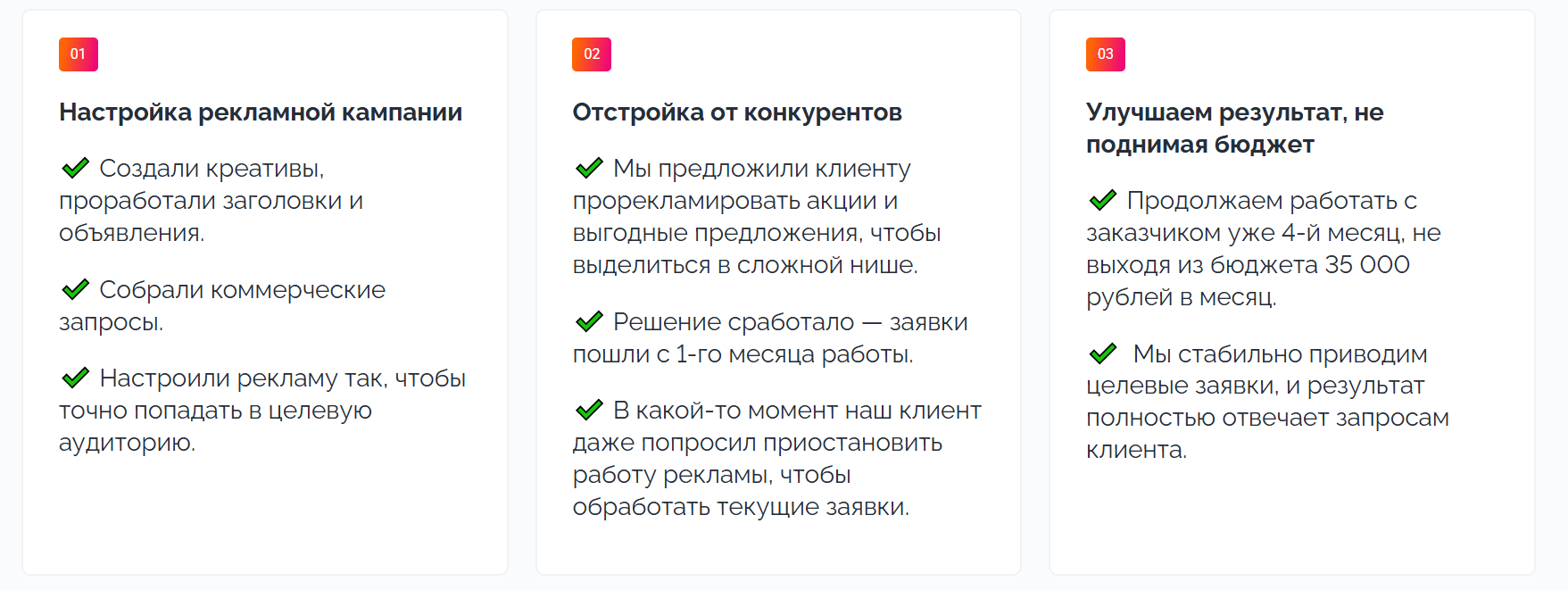The image size is (1568, 590).
Task: Click the text "выделиться в сложной нише"
Action: pos(744,265)
